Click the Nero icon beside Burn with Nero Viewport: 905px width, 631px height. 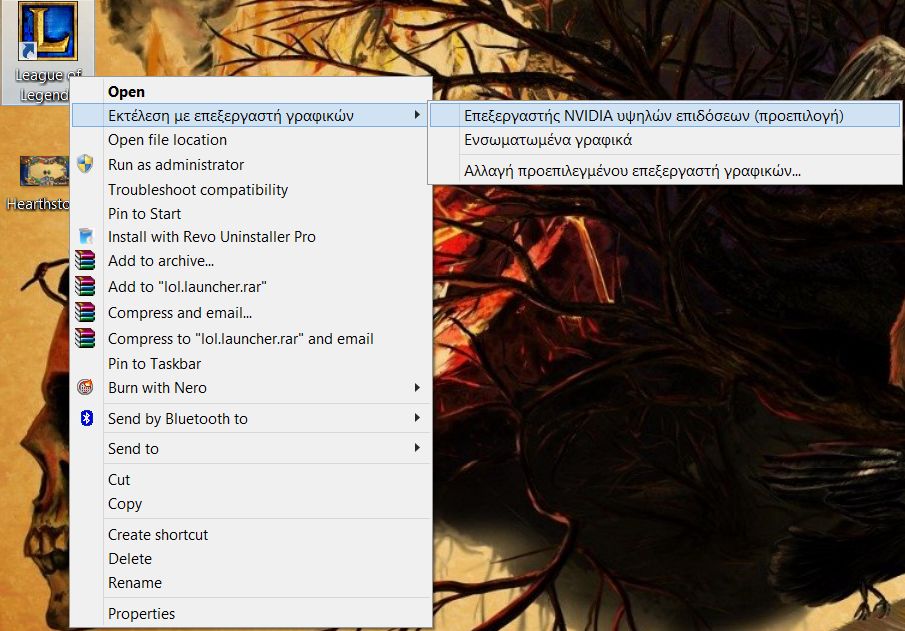coord(85,387)
